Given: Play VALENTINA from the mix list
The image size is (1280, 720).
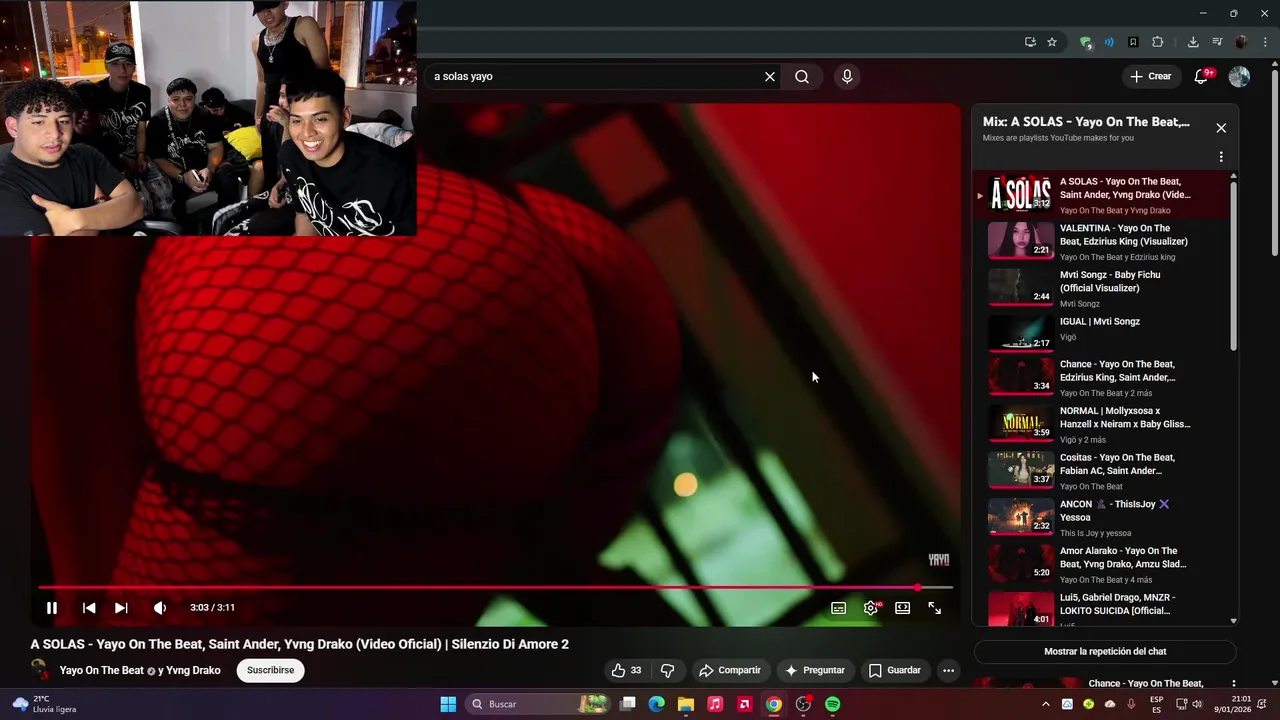Looking at the screenshot, I should click(1100, 241).
